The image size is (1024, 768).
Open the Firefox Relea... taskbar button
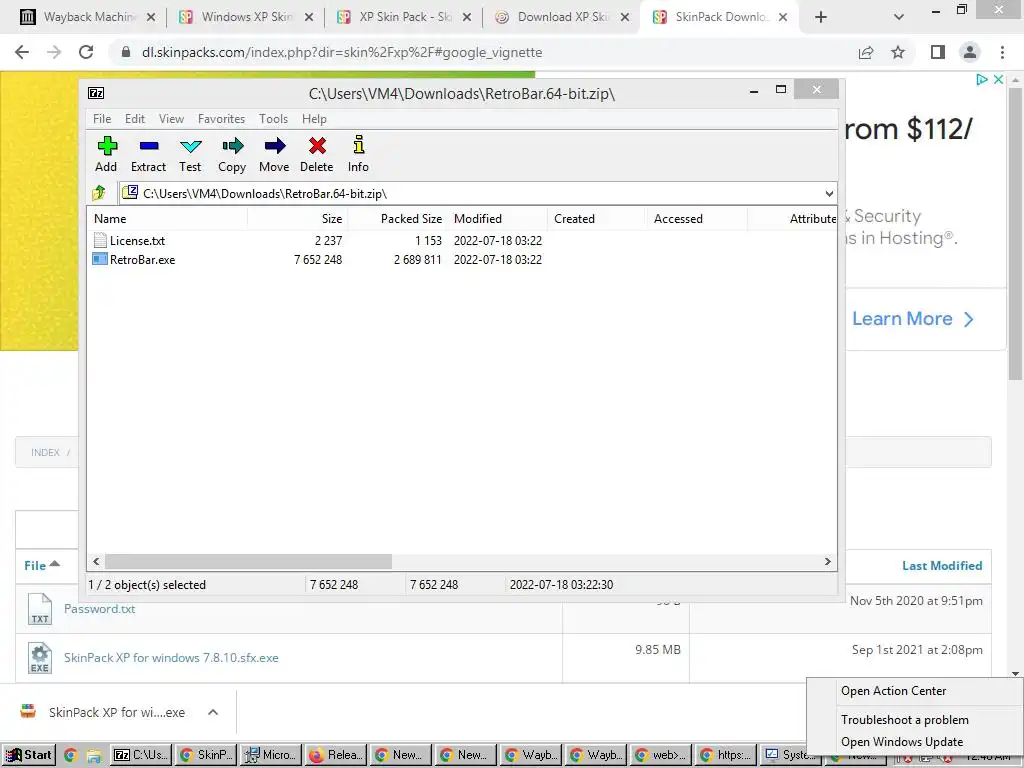336,756
